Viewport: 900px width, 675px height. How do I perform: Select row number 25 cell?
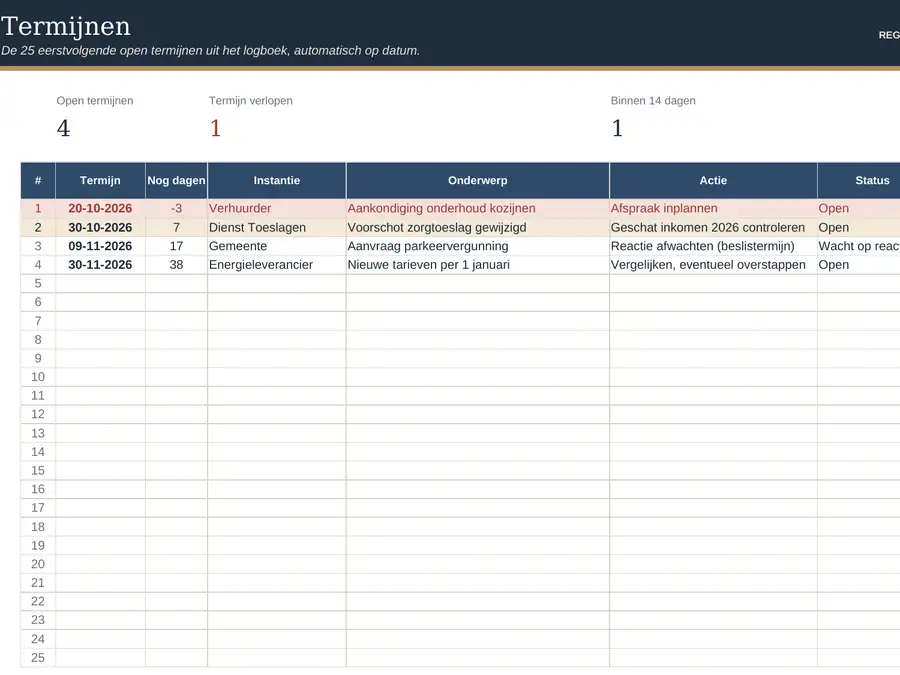coord(38,658)
